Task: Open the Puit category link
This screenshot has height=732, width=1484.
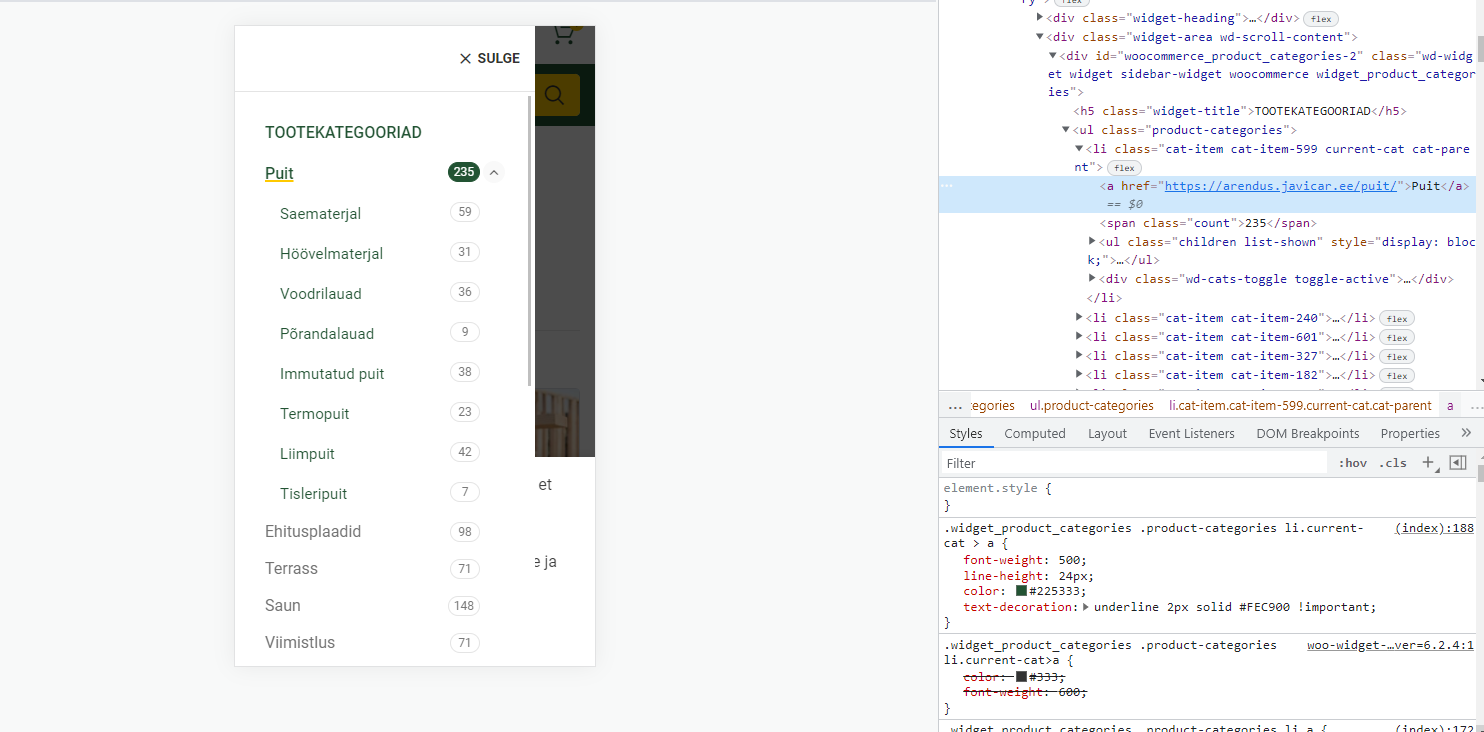Action: pos(279,173)
